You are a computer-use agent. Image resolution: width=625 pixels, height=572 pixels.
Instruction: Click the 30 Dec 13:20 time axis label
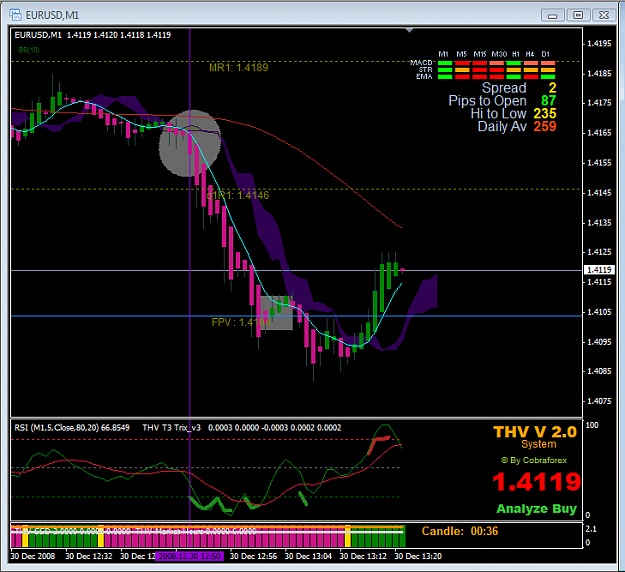click(x=418, y=556)
